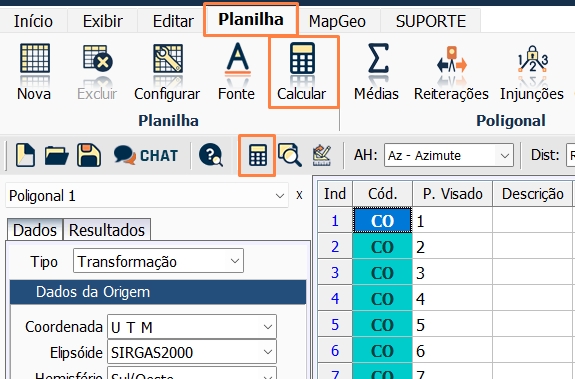Click the Descrição column header
The image size is (575, 379).
(x=532, y=194)
